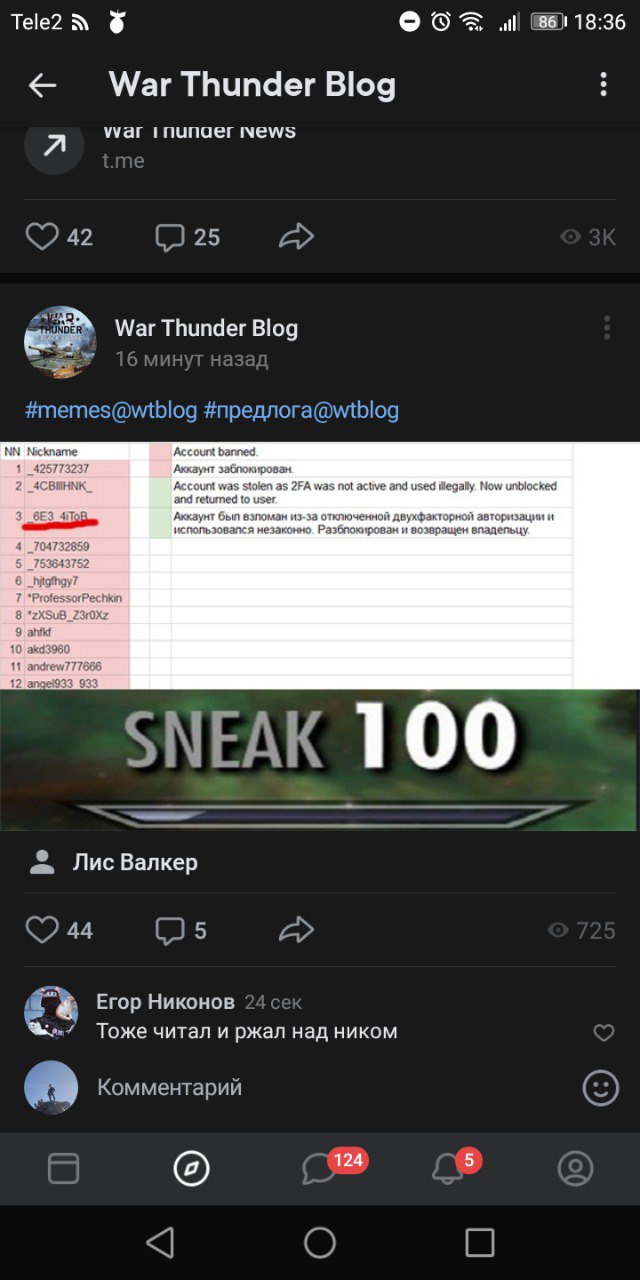Screen dimensions: 640x1280
Task: Like Егор Никонов's comment
Action: pyautogui.click(x=604, y=1033)
